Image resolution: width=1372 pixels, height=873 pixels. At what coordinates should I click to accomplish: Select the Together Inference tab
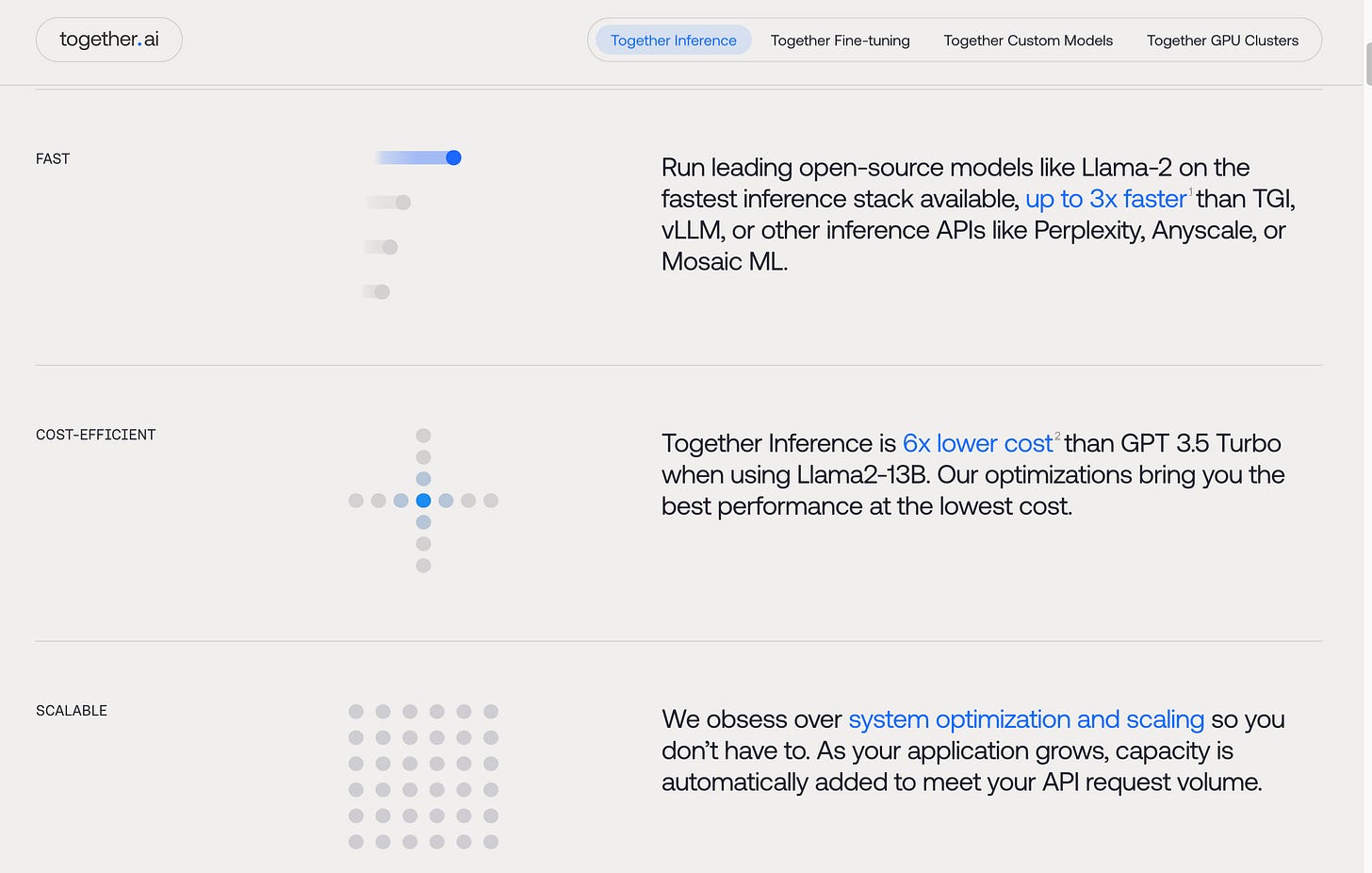click(x=673, y=41)
